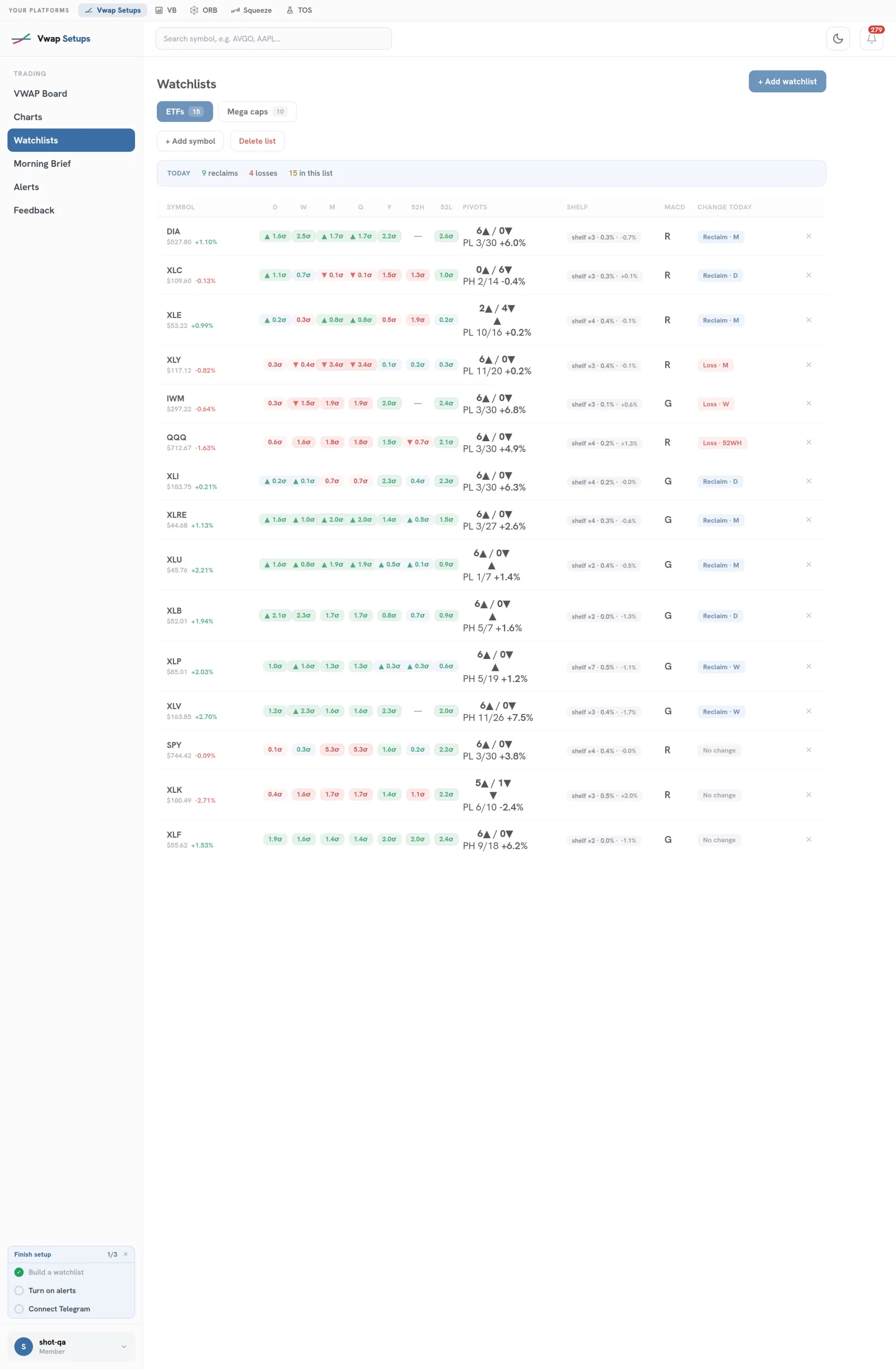Click the 5.3σ monthly cell for SPY

click(332, 750)
